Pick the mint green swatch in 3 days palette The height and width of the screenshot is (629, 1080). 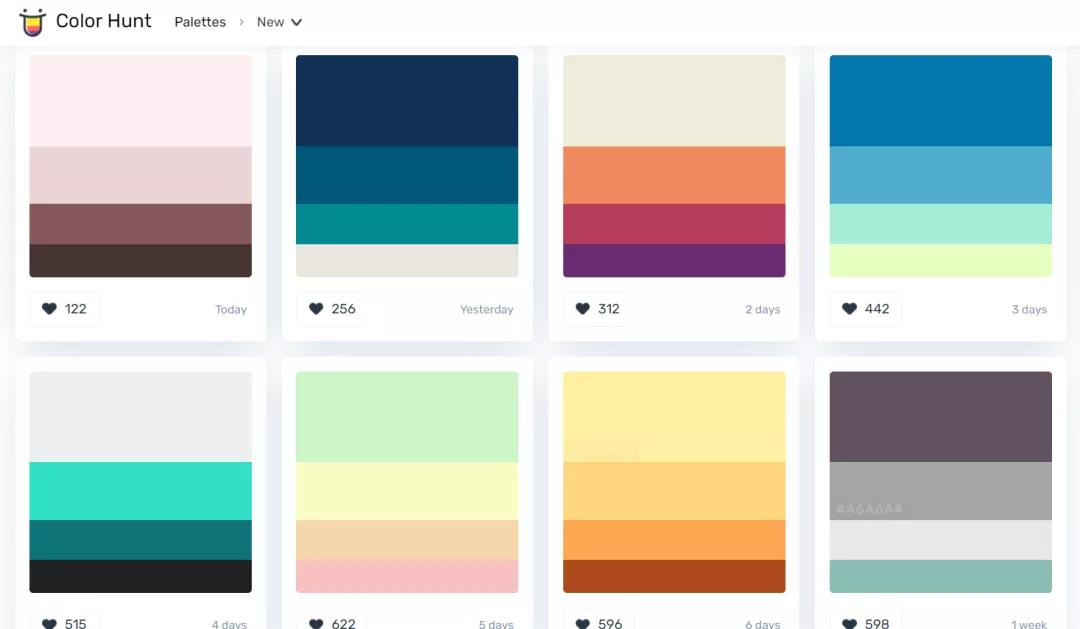(940, 224)
